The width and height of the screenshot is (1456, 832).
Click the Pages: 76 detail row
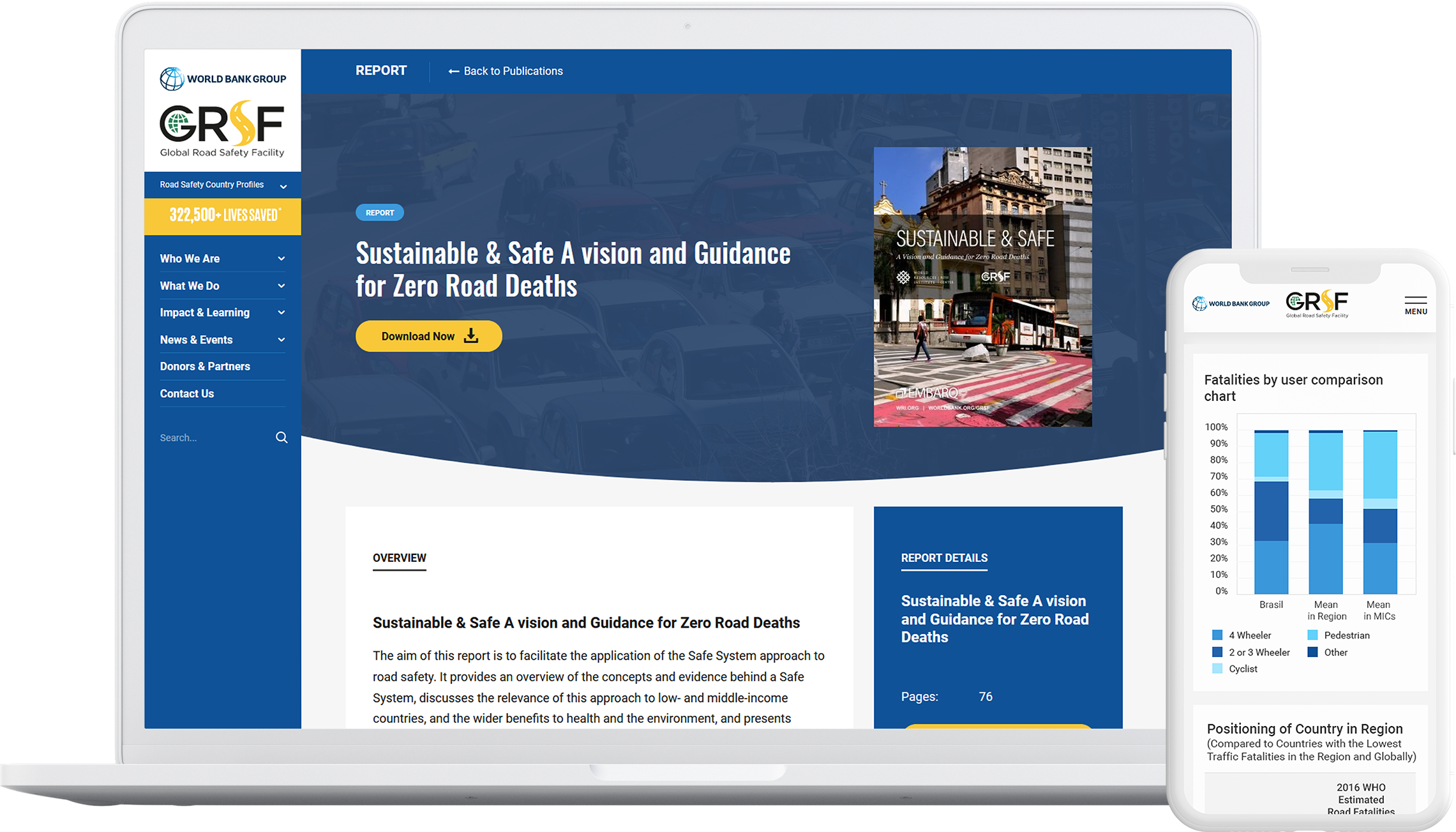pos(947,697)
